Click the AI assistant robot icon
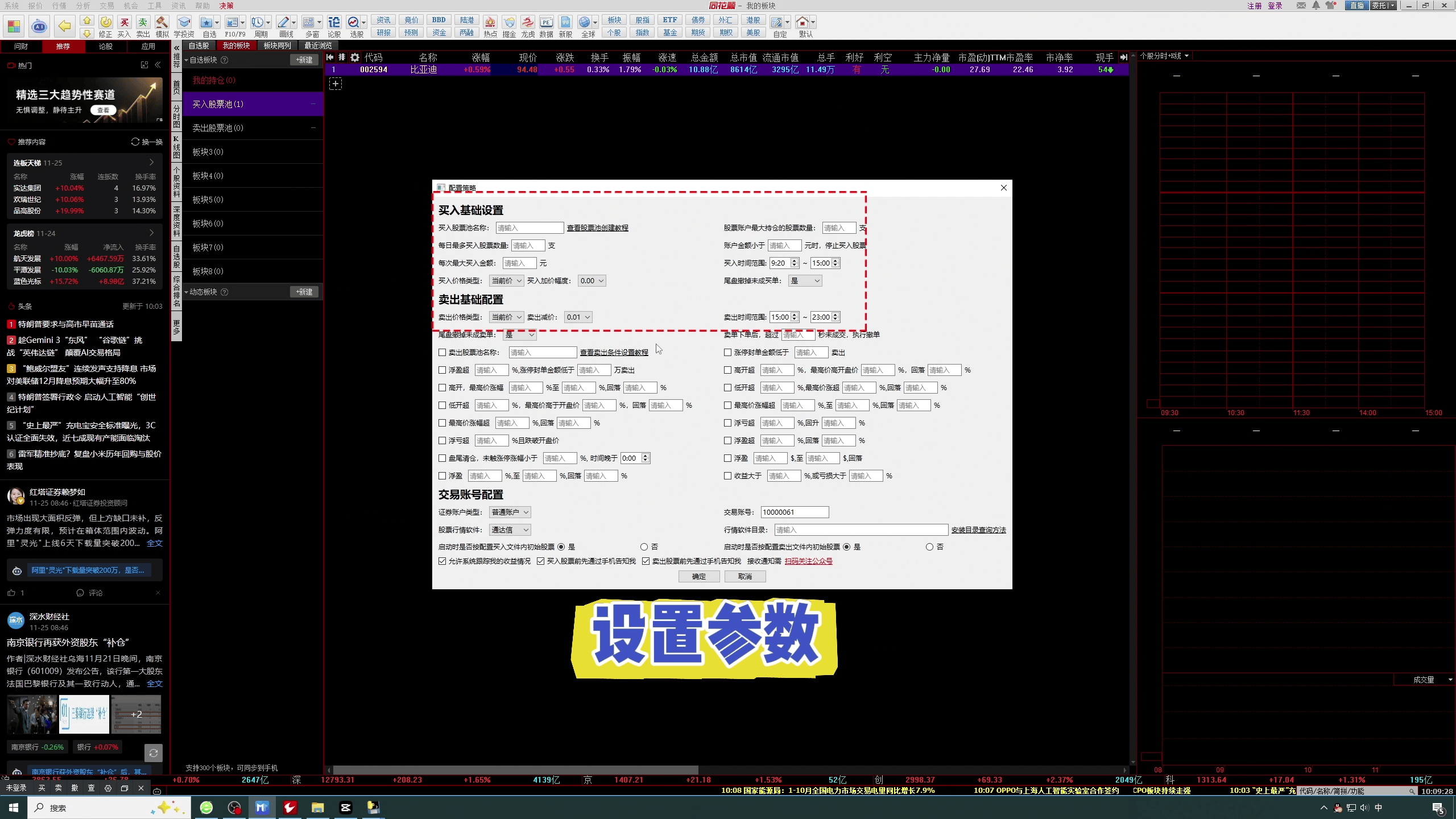 39,26
